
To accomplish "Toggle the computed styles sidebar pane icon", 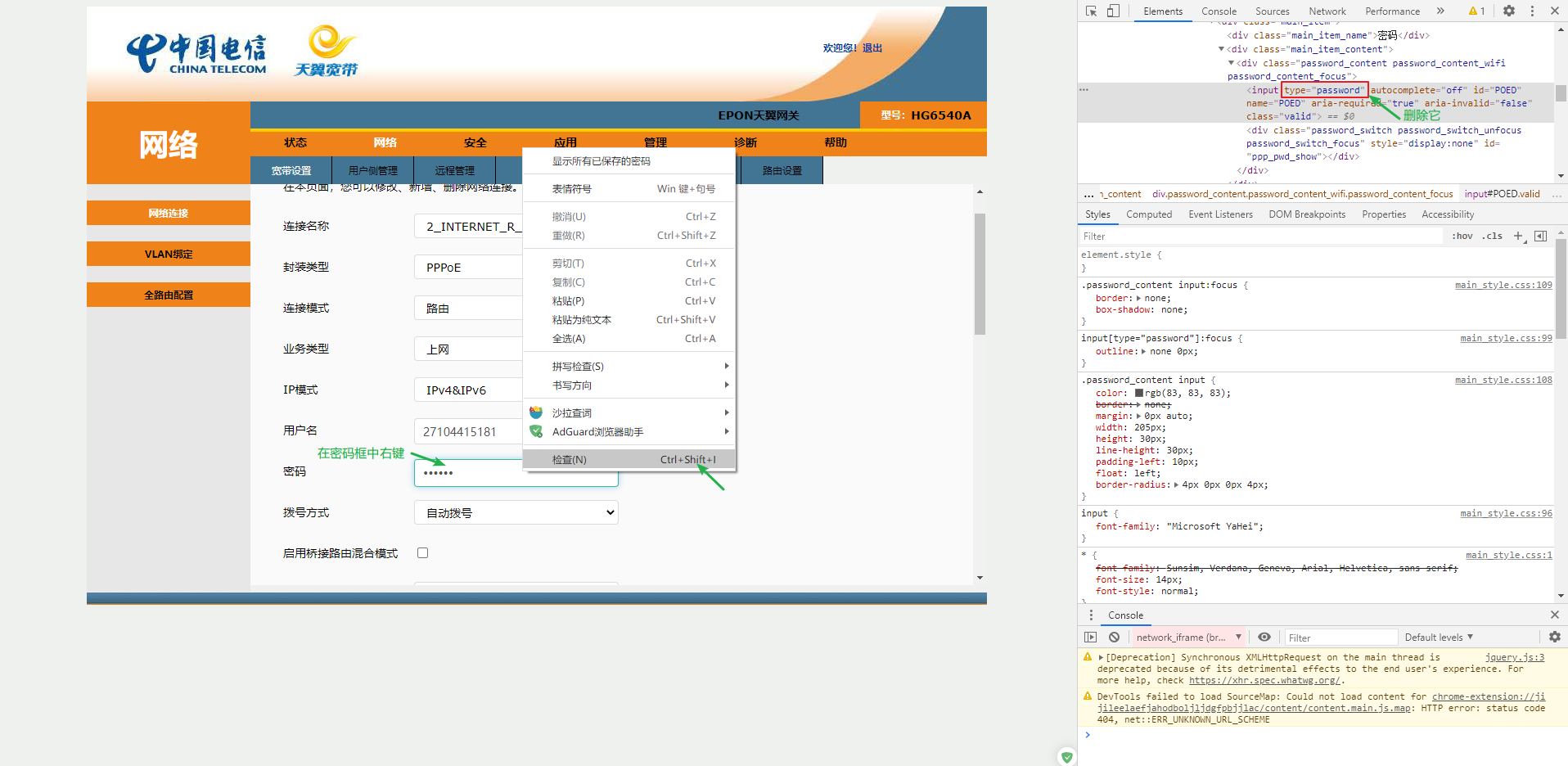I will coord(1540,236).
